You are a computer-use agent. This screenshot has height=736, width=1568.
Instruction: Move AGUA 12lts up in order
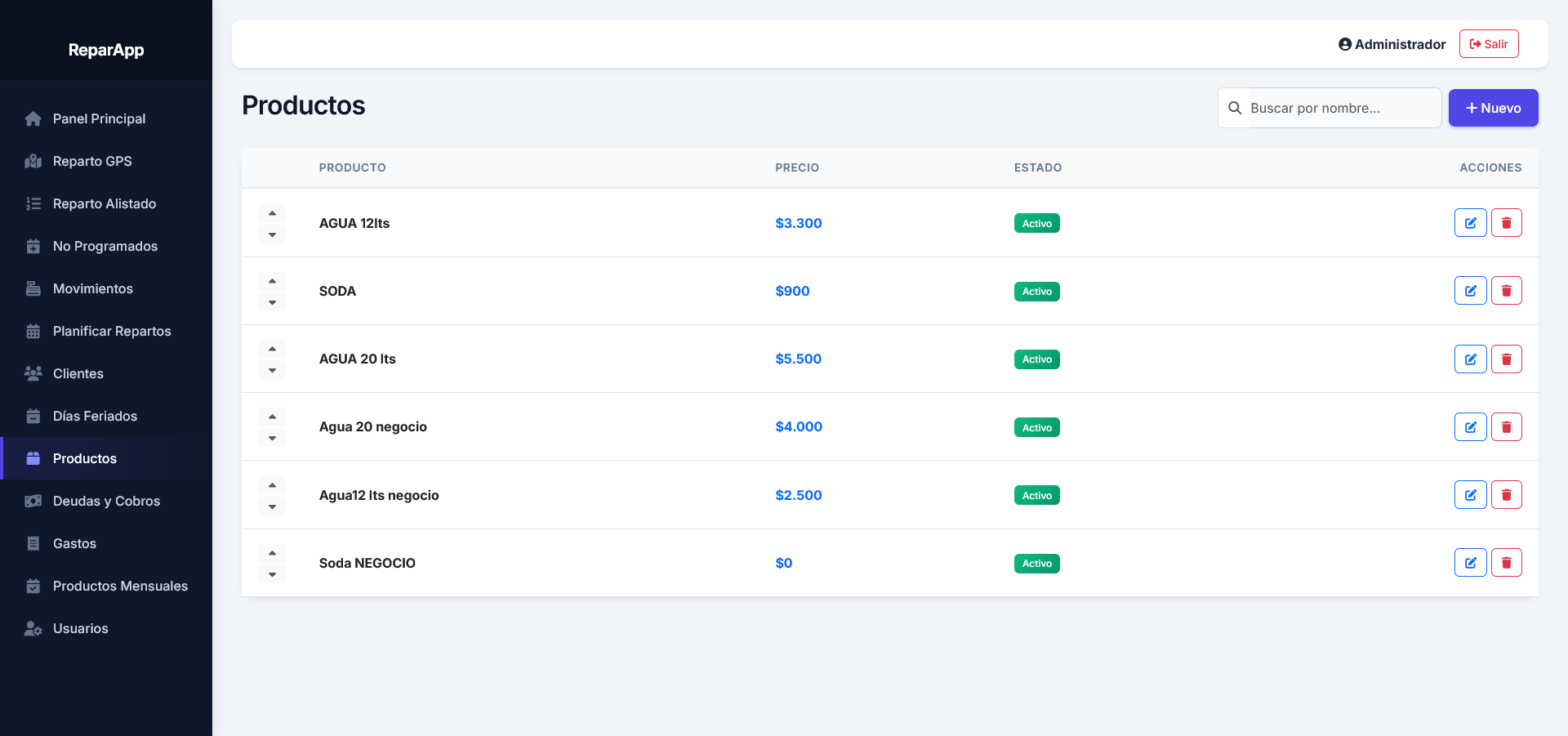pos(272,213)
